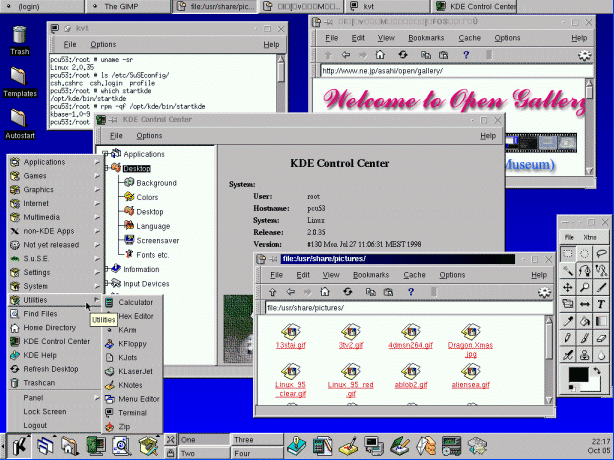Open 13stai.gif file link

click(x=291, y=345)
